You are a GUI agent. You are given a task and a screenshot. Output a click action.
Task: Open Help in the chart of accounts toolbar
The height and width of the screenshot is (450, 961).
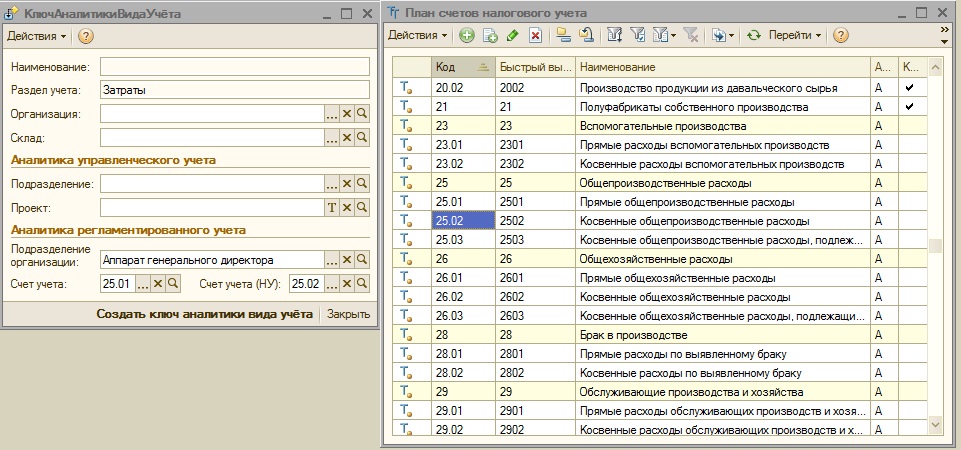840,35
